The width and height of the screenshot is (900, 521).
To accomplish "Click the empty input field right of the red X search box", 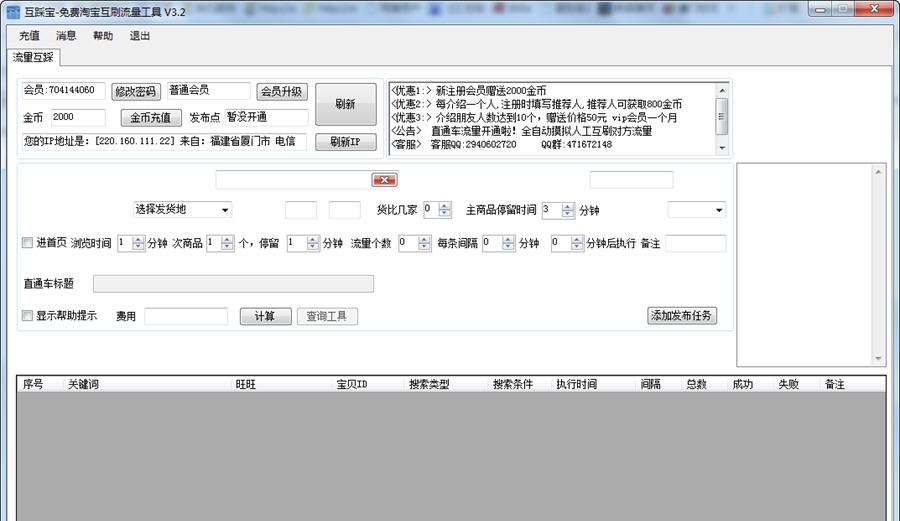I will pyautogui.click(x=631, y=180).
